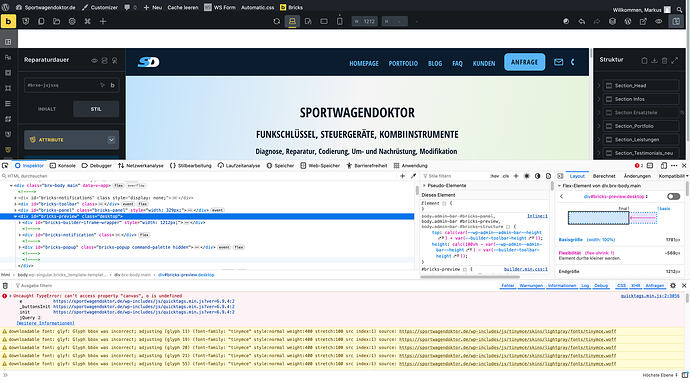Screen dimensions: 690x381
Task: Click the element picker icon in devtools
Action: click(x=5, y=165)
